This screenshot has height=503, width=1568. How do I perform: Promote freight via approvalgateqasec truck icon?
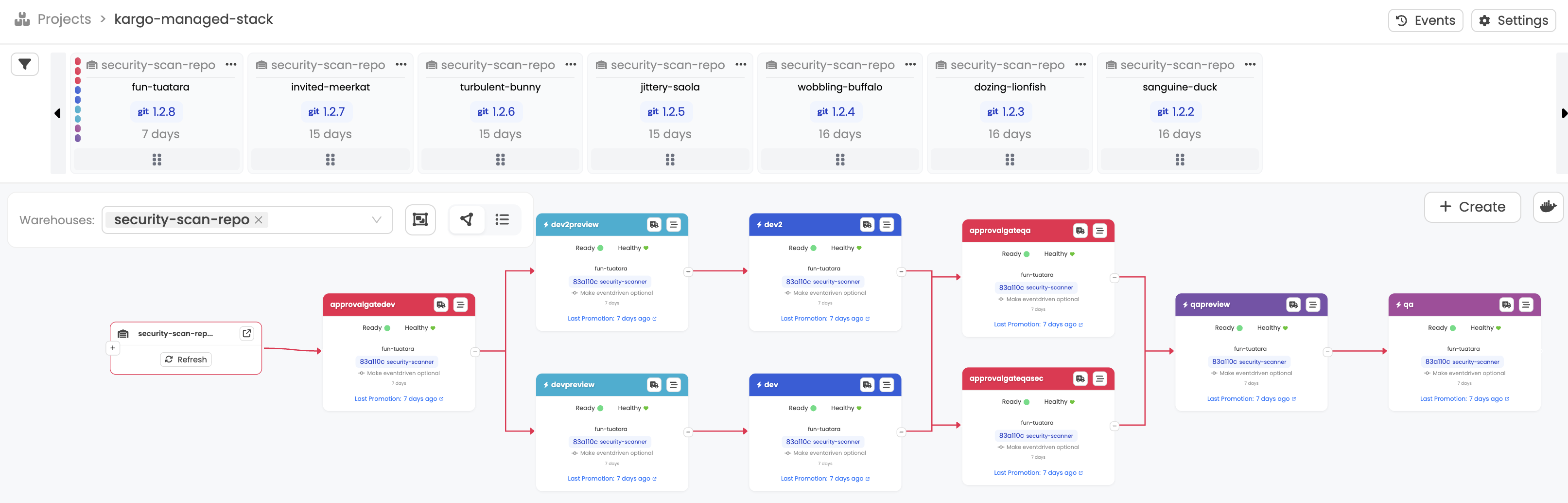(x=1080, y=379)
